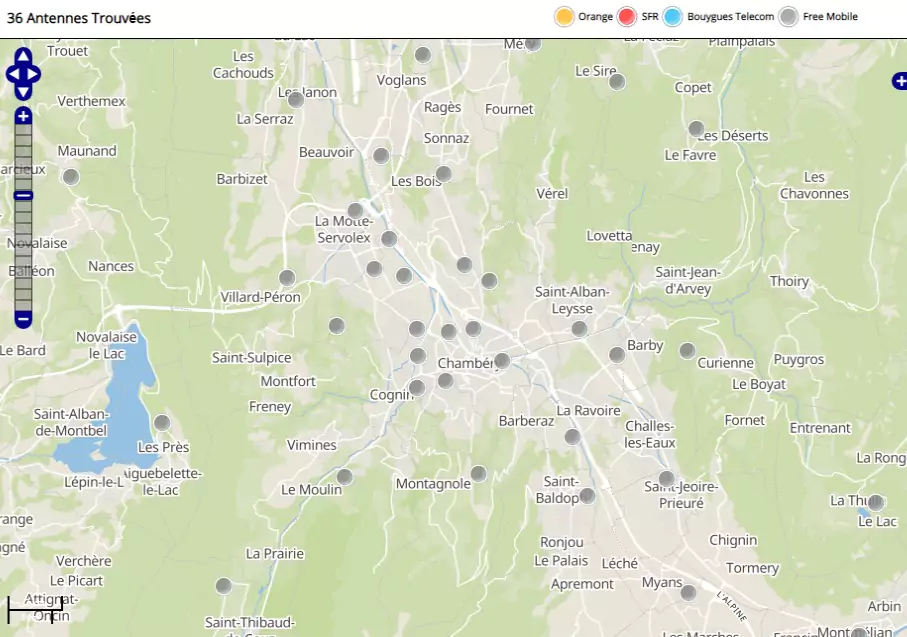Pan the map west with the left arrow
Viewport: 907px width, 637px height.
[x=12, y=74]
